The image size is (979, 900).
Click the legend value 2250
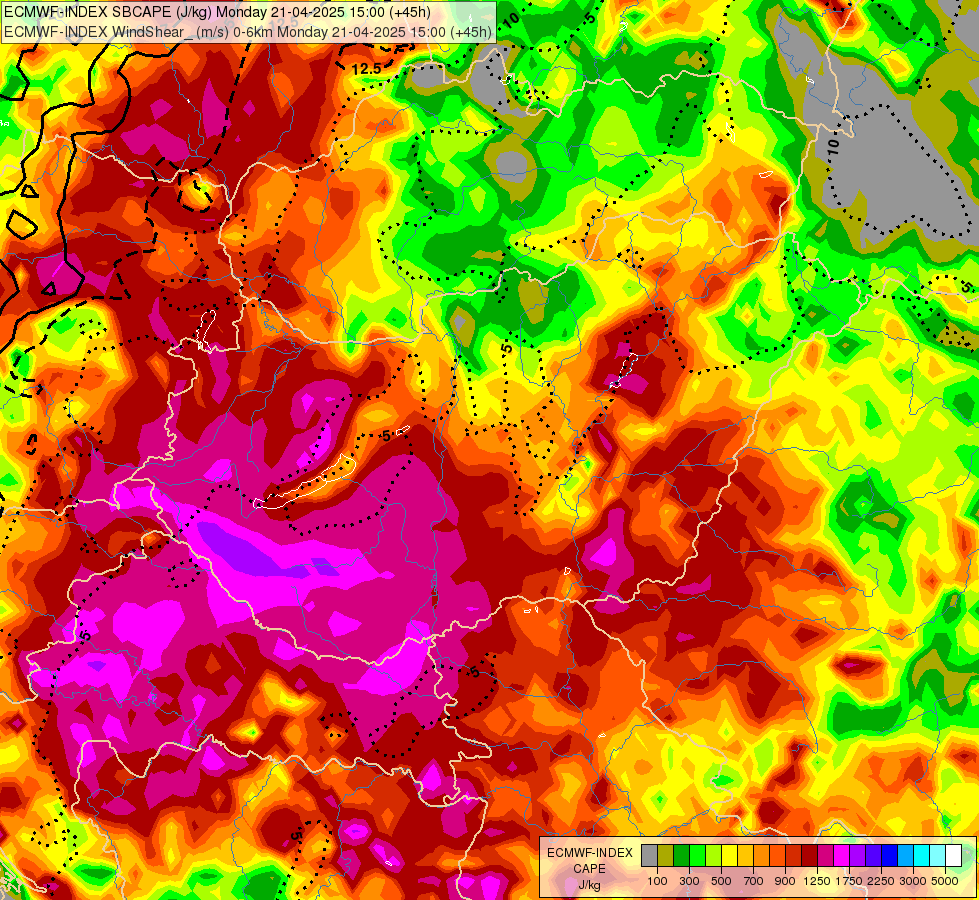pos(881,881)
